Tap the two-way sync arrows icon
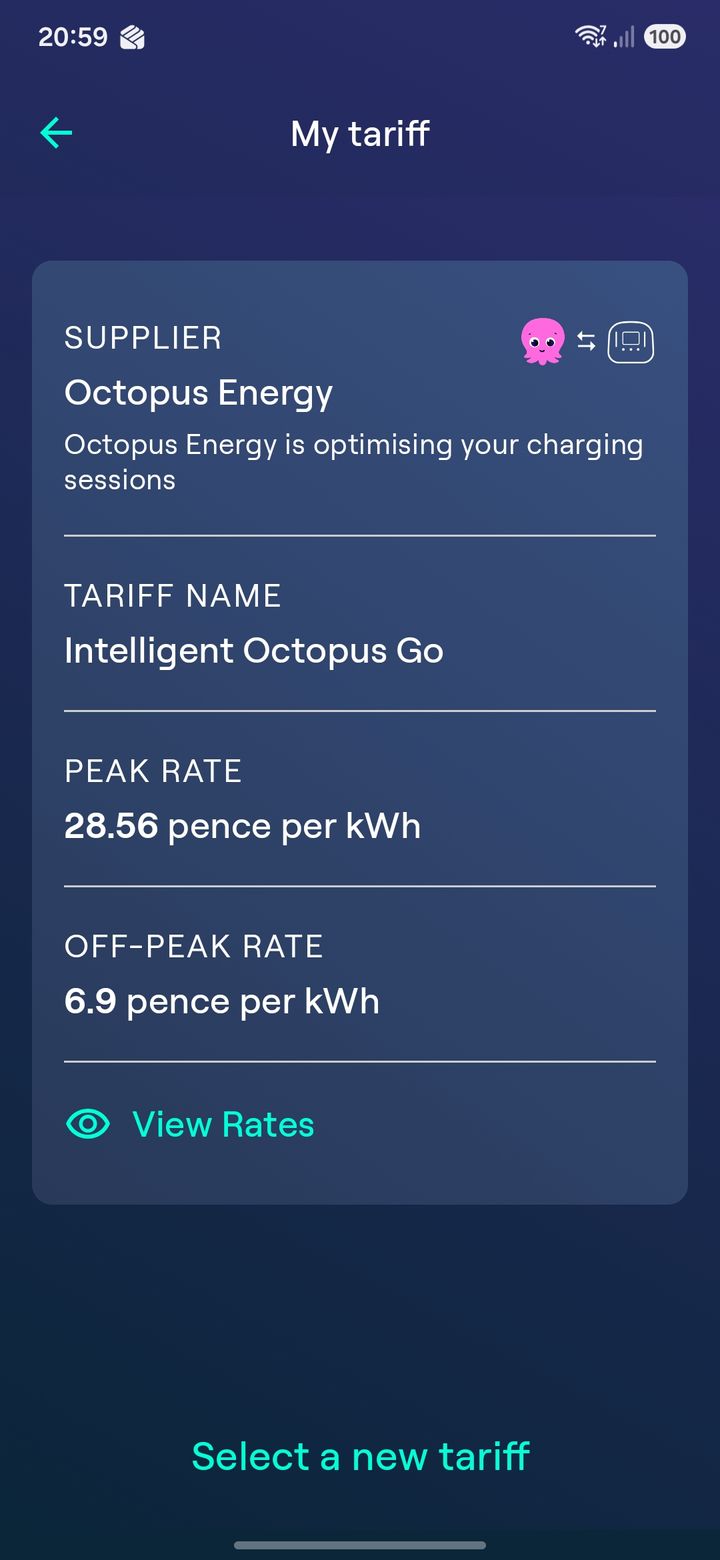 (586, 342)
